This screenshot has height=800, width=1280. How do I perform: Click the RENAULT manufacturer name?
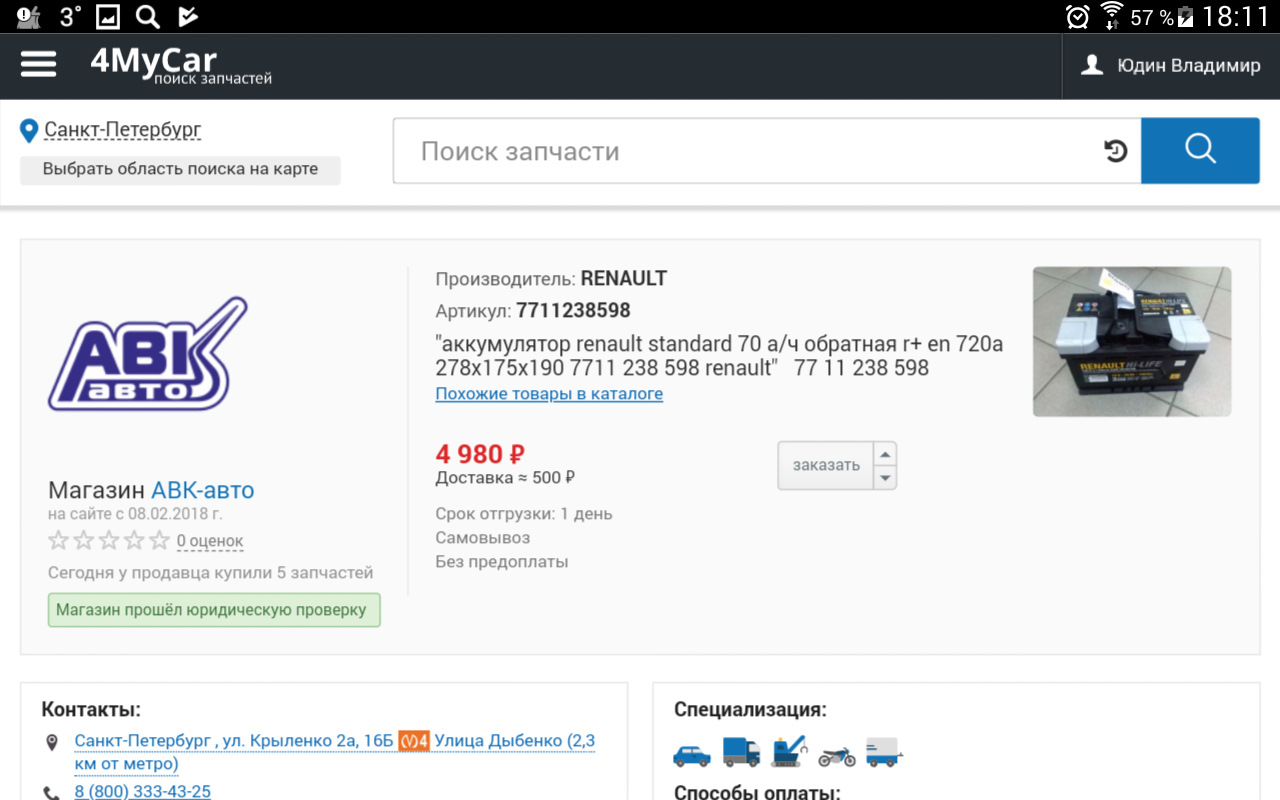click(x=624, y=279)
